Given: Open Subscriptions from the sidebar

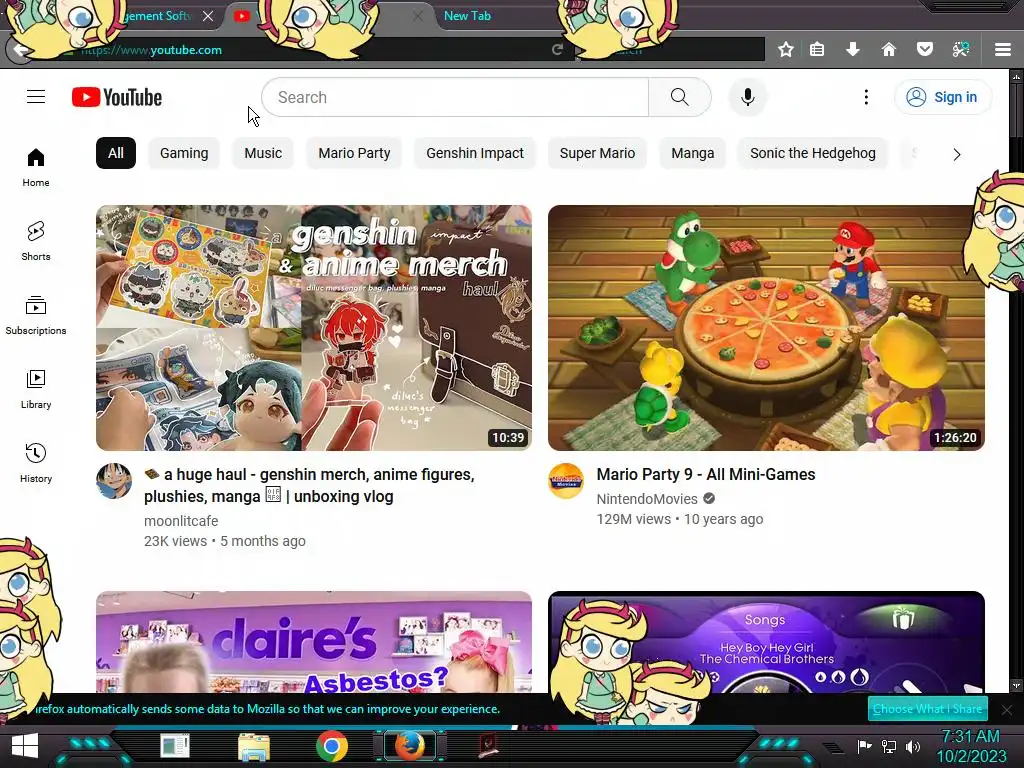Looking at the screenshot, I should click(x=36, y=315).
